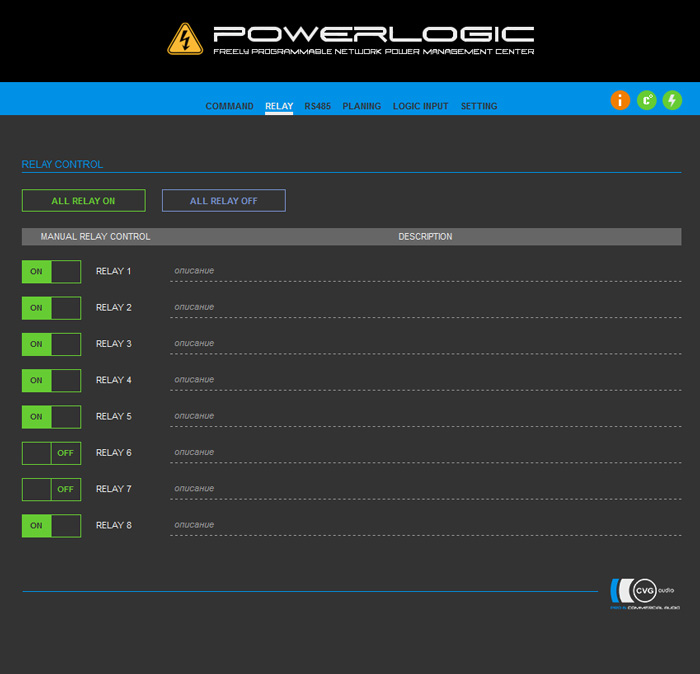Viewport: 700px width, 674px height.
Task: Switch off Relay 3
Action: (51, 344)
